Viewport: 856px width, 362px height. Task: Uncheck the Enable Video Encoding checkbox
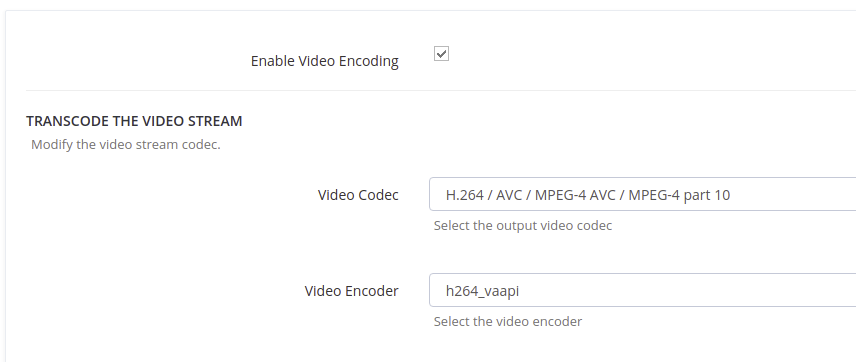[x=441, y=54]
